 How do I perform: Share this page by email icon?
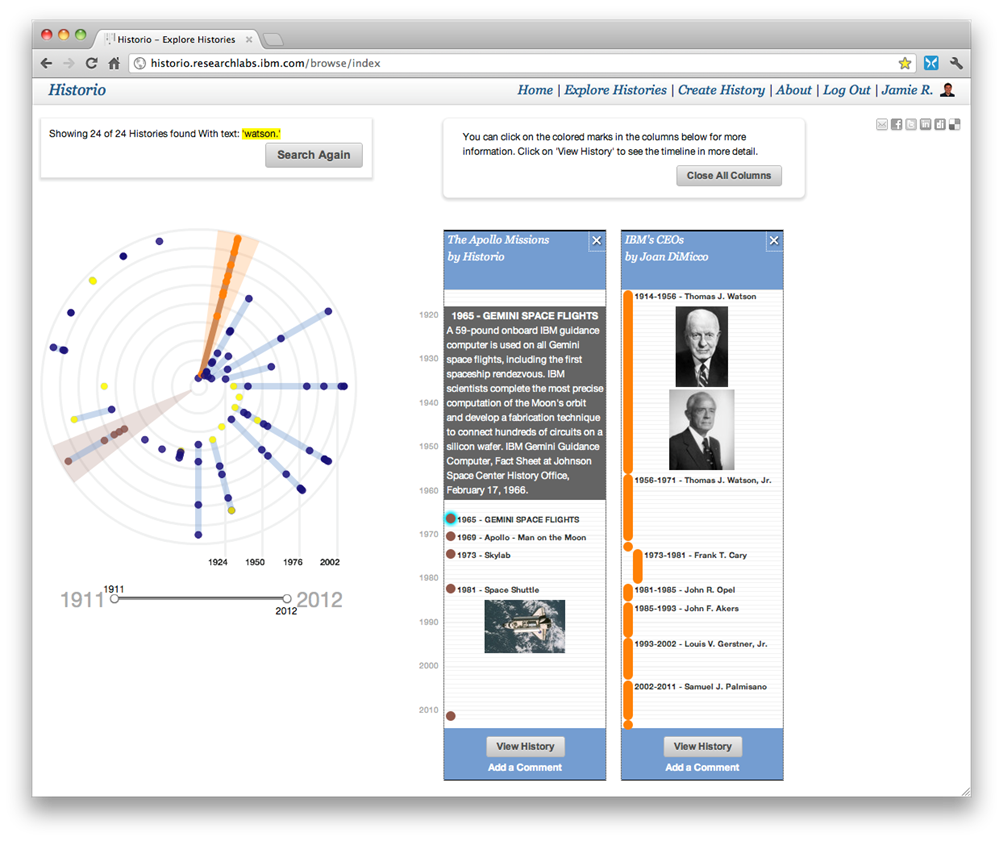click(881, 124)
